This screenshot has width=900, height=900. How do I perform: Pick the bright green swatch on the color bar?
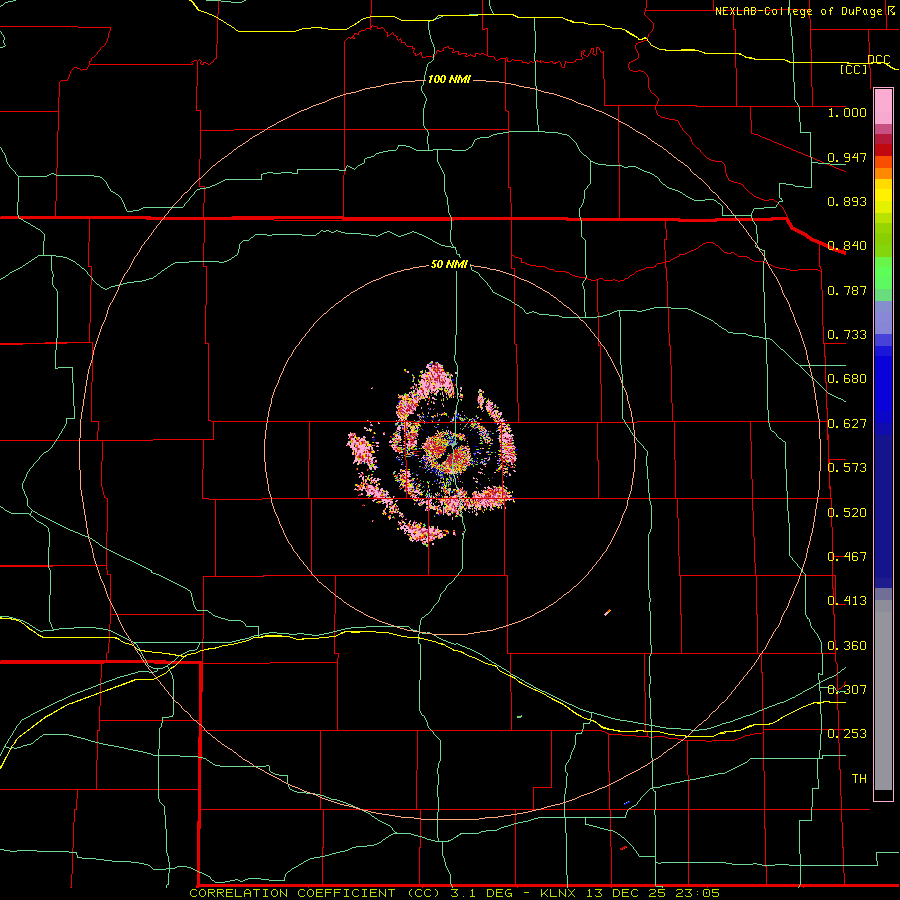tap(883, 273)
